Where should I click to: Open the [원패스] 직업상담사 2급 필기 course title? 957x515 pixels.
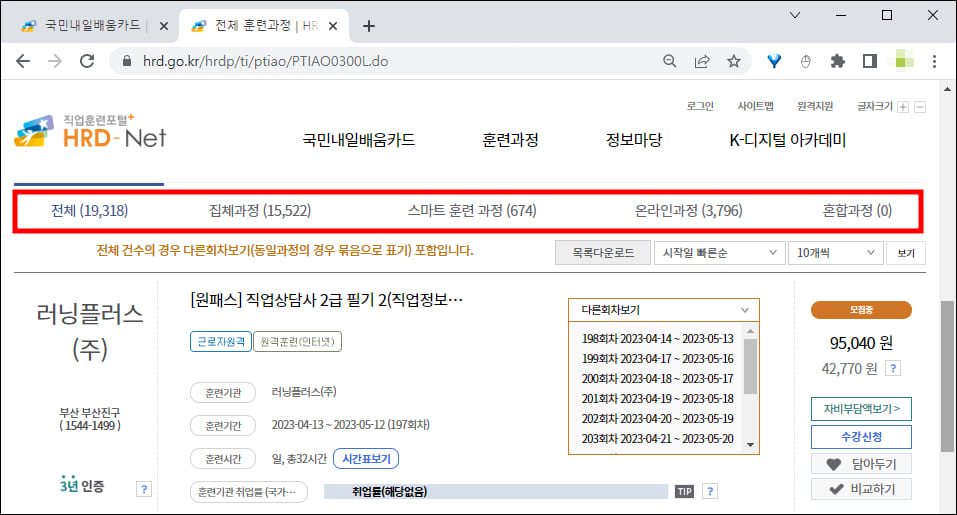click(327, 300)
